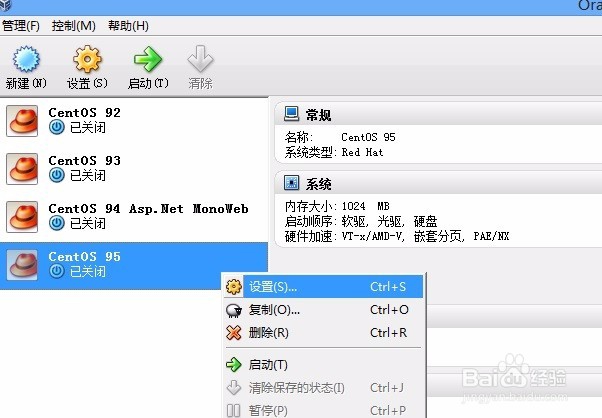Click the power state icon under CentOS 94
The width and height of the screenshot is (602, 418).
(57, 223)
